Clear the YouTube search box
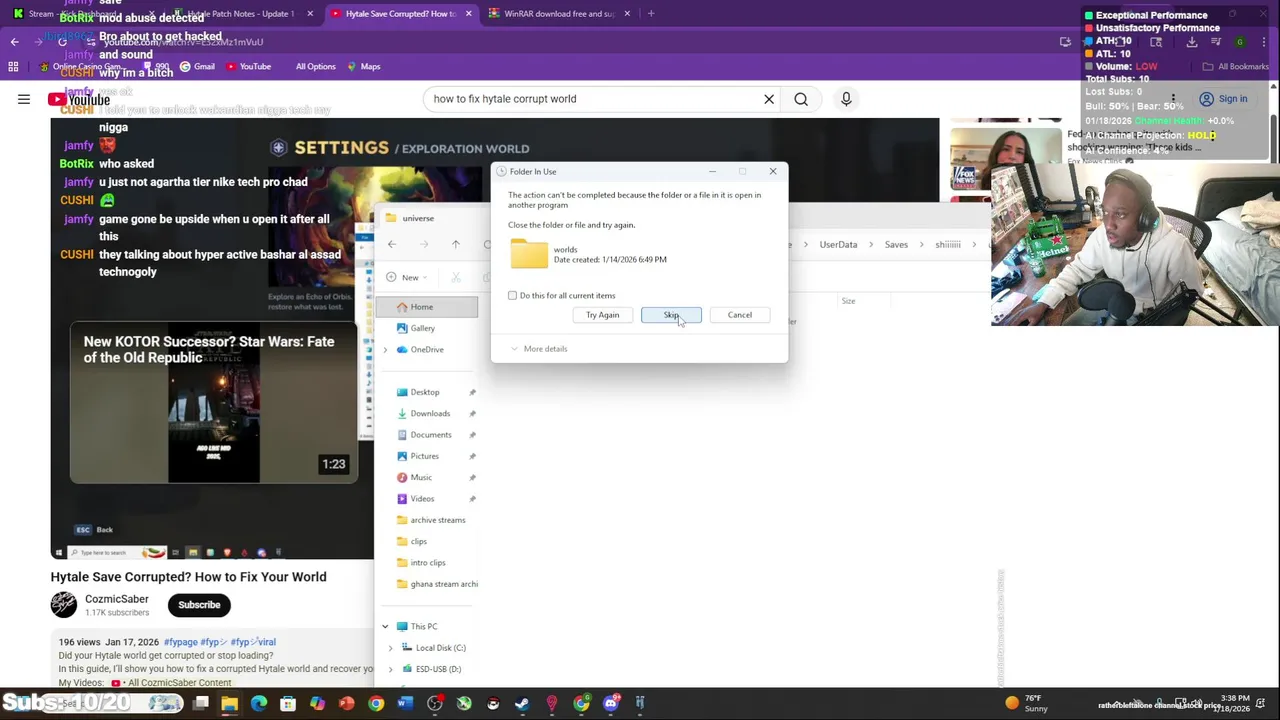The height and width of the screenshot is (720, 1280). [x=769, y=99]
